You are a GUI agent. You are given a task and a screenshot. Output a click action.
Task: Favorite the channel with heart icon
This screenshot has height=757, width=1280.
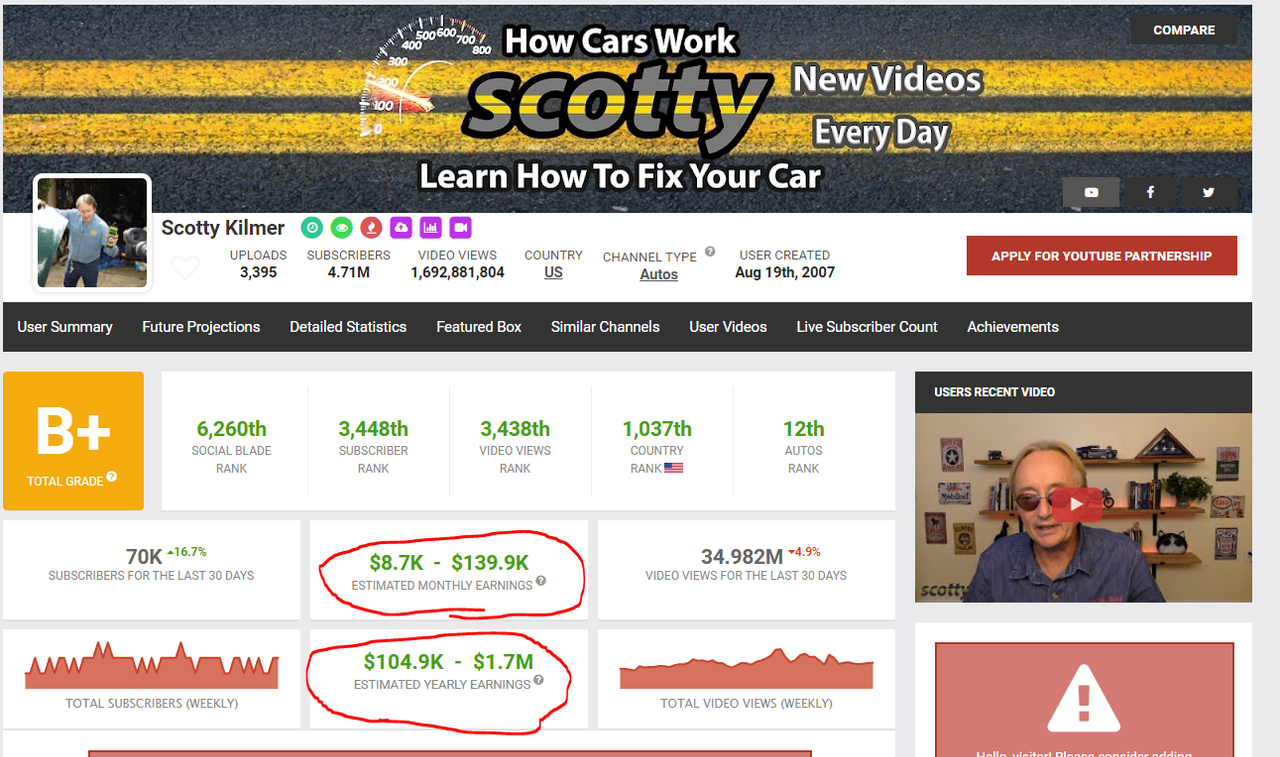pos(185,267)
